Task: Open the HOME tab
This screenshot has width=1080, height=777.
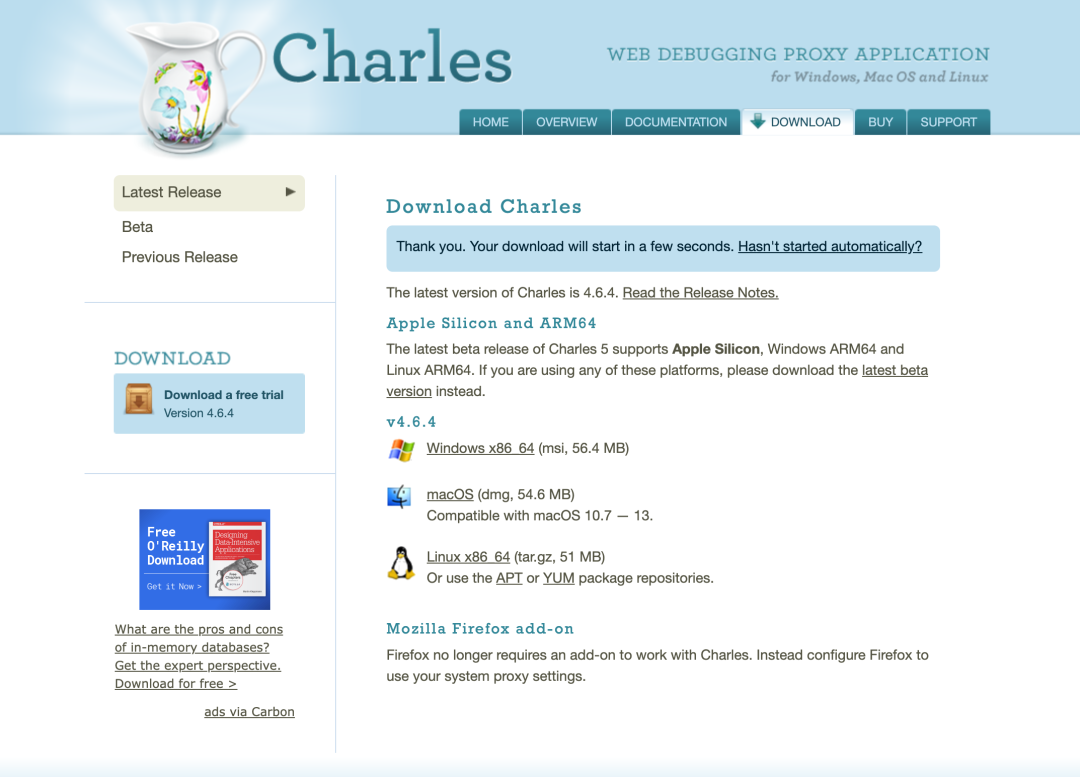Action: pos(490,122)
